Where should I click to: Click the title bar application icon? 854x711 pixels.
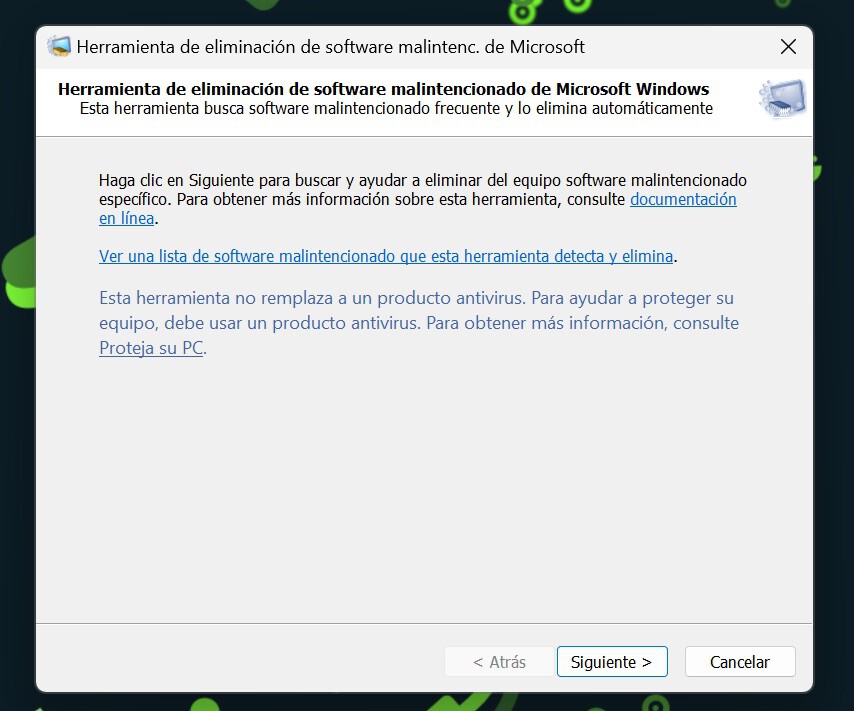[59, 47]
